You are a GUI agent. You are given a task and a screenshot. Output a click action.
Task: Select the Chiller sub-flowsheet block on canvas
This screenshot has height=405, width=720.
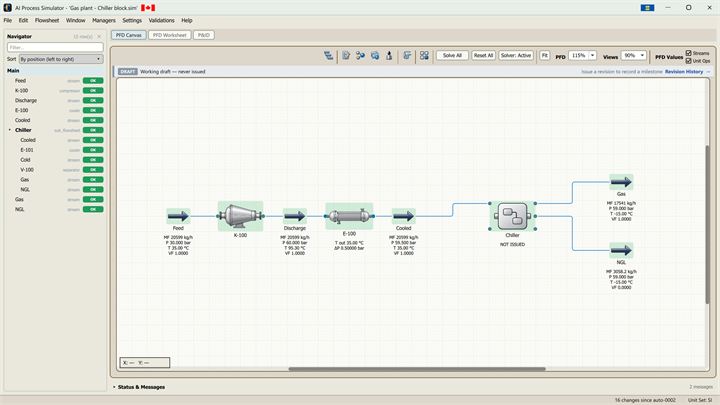[512, 216]
